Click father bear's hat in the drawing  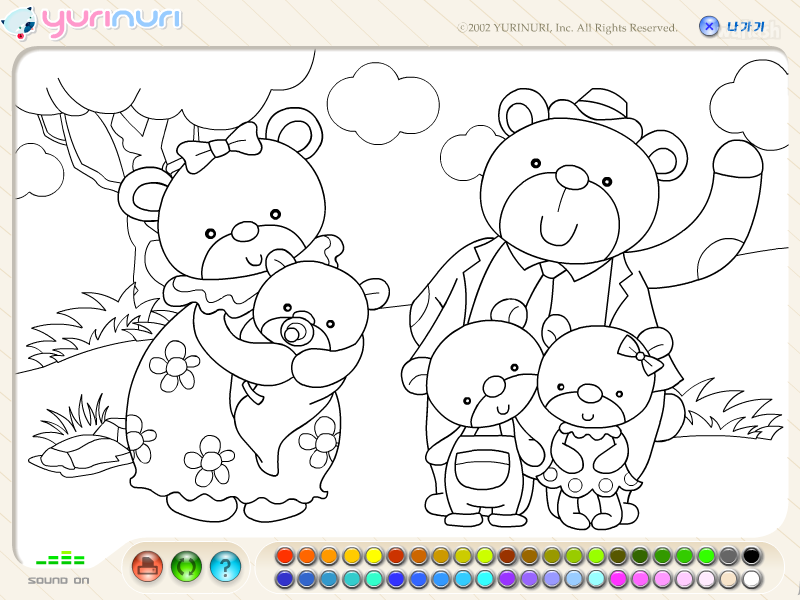pos(597,112)
